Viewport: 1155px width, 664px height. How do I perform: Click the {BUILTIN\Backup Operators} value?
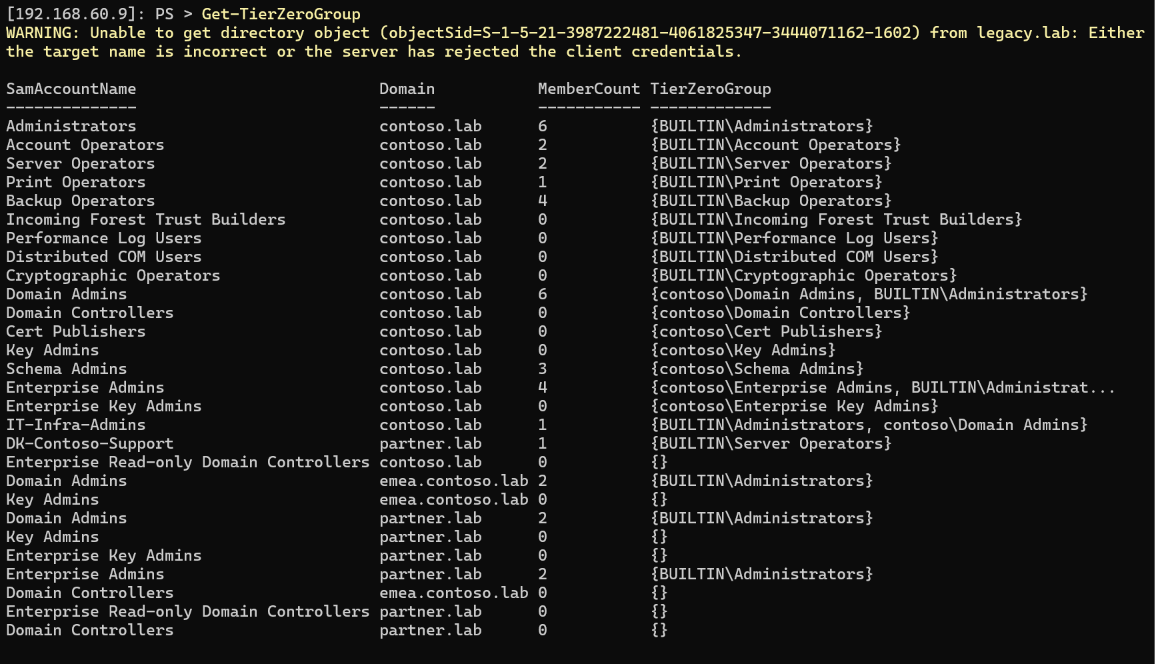770,200
